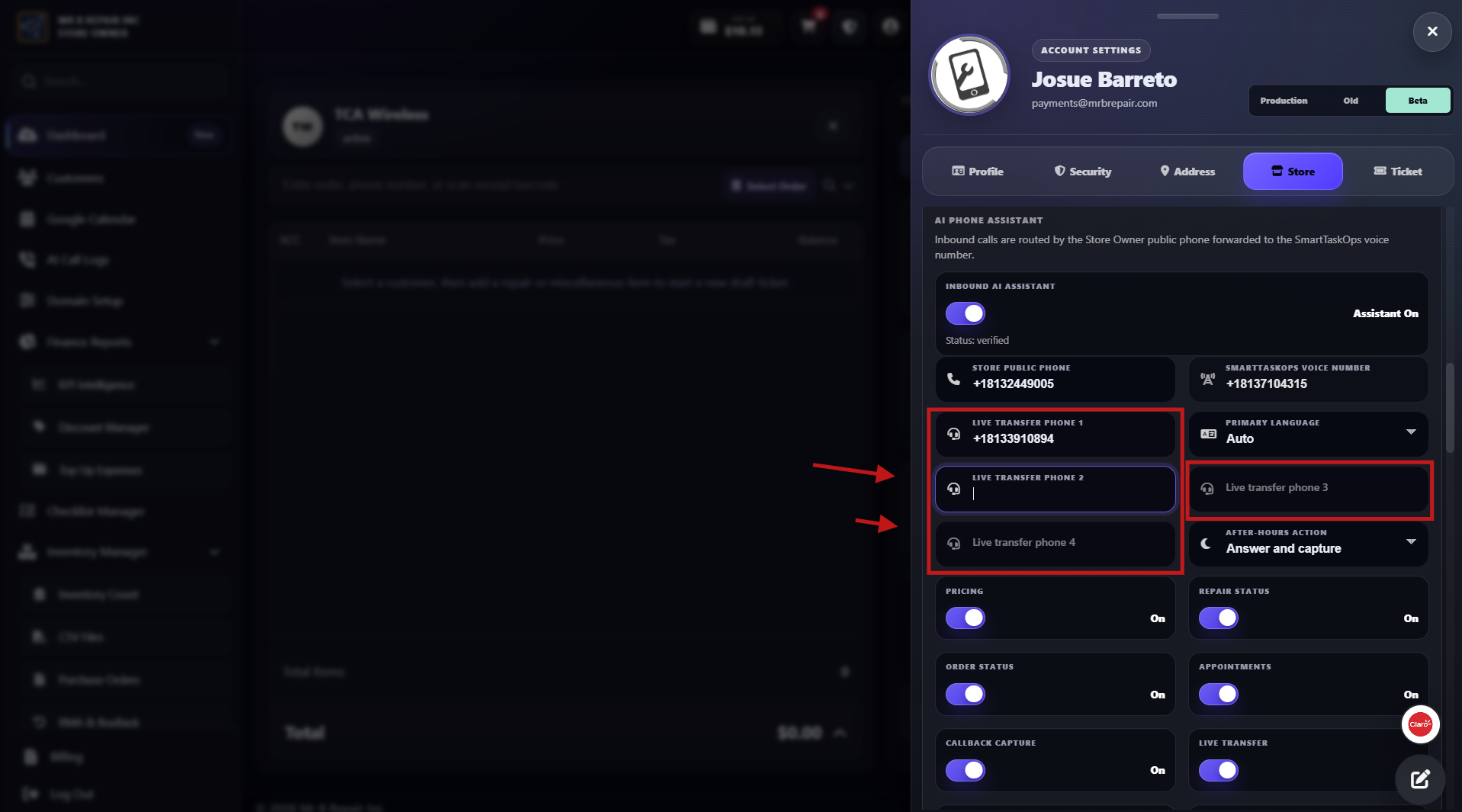The image size is (1462, 812).
Task: Click the phone icon beside Store Public Phone
Action: click(953, 378)
